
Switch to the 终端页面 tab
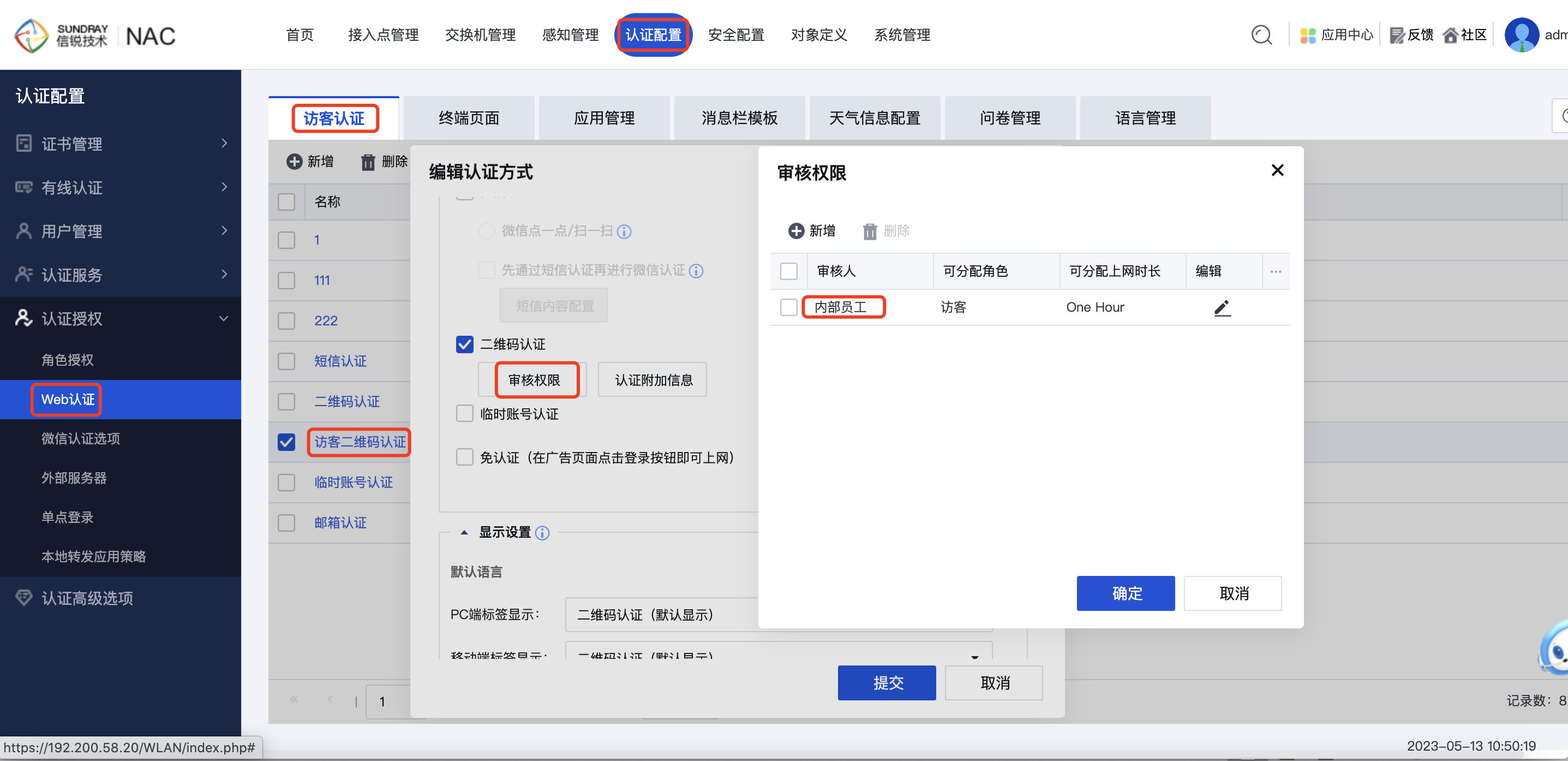pos(469,117)
